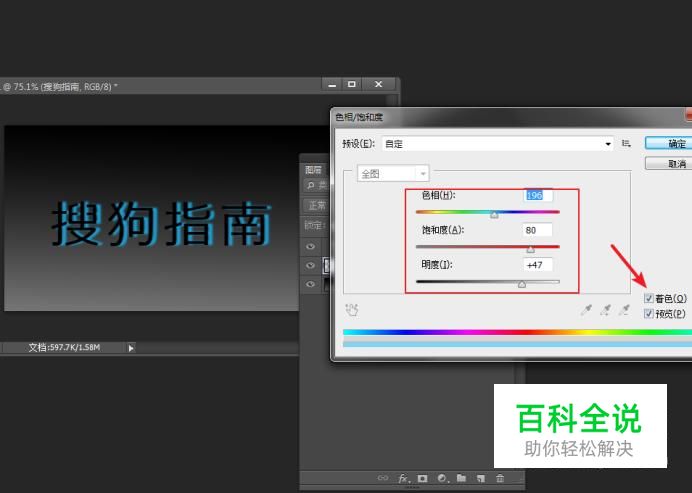
Task: Maximize the document window
Action: pos(352,84)
